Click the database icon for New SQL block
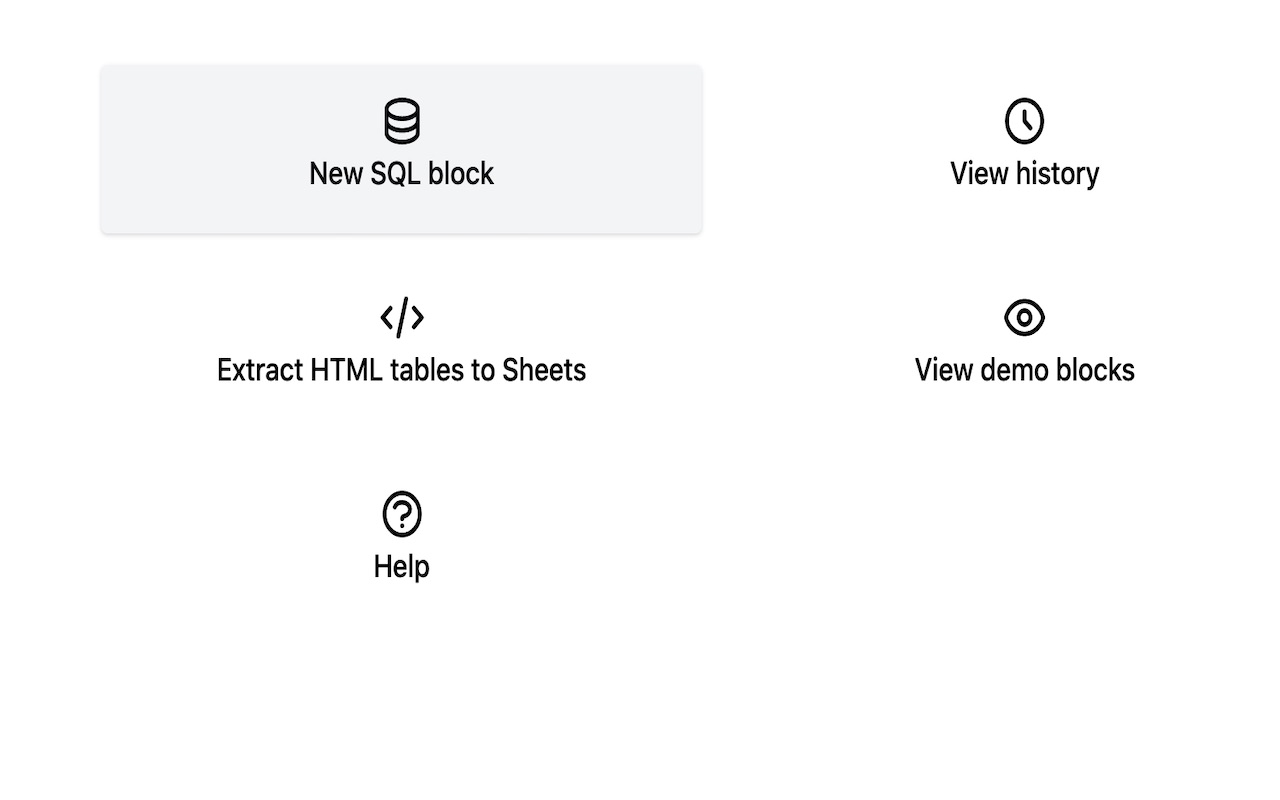The width and height of the screenshot is (1280, 800). [402, 121]
